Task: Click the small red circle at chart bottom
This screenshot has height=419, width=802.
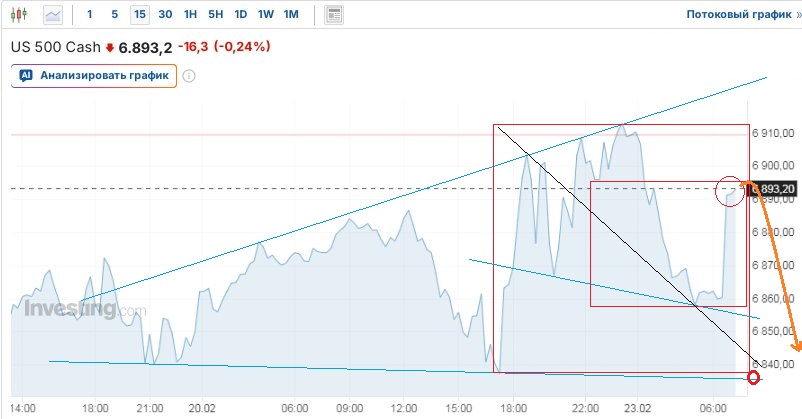Action: [753, 377]
